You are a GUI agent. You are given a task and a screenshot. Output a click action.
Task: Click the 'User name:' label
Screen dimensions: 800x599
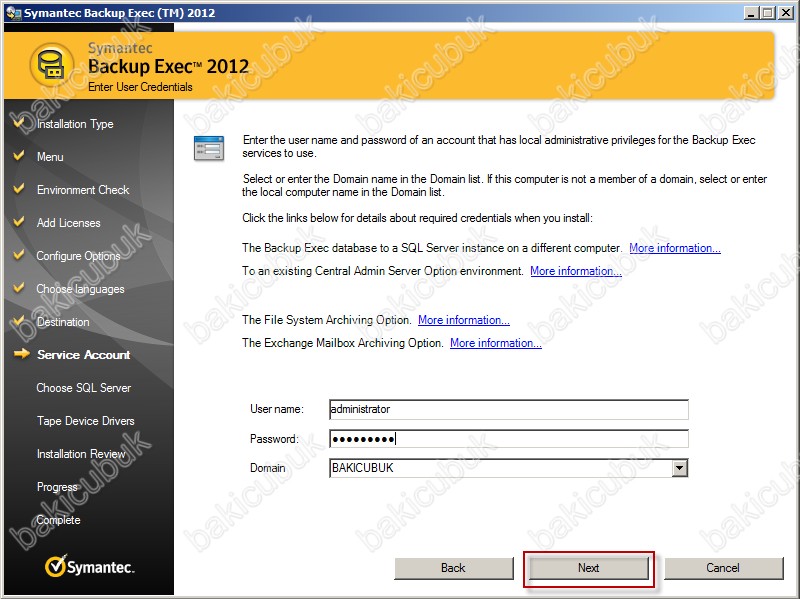click(x=277, y=409)
